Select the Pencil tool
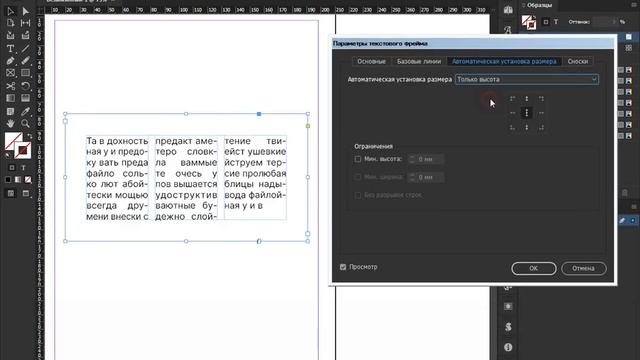 point(25,61)
